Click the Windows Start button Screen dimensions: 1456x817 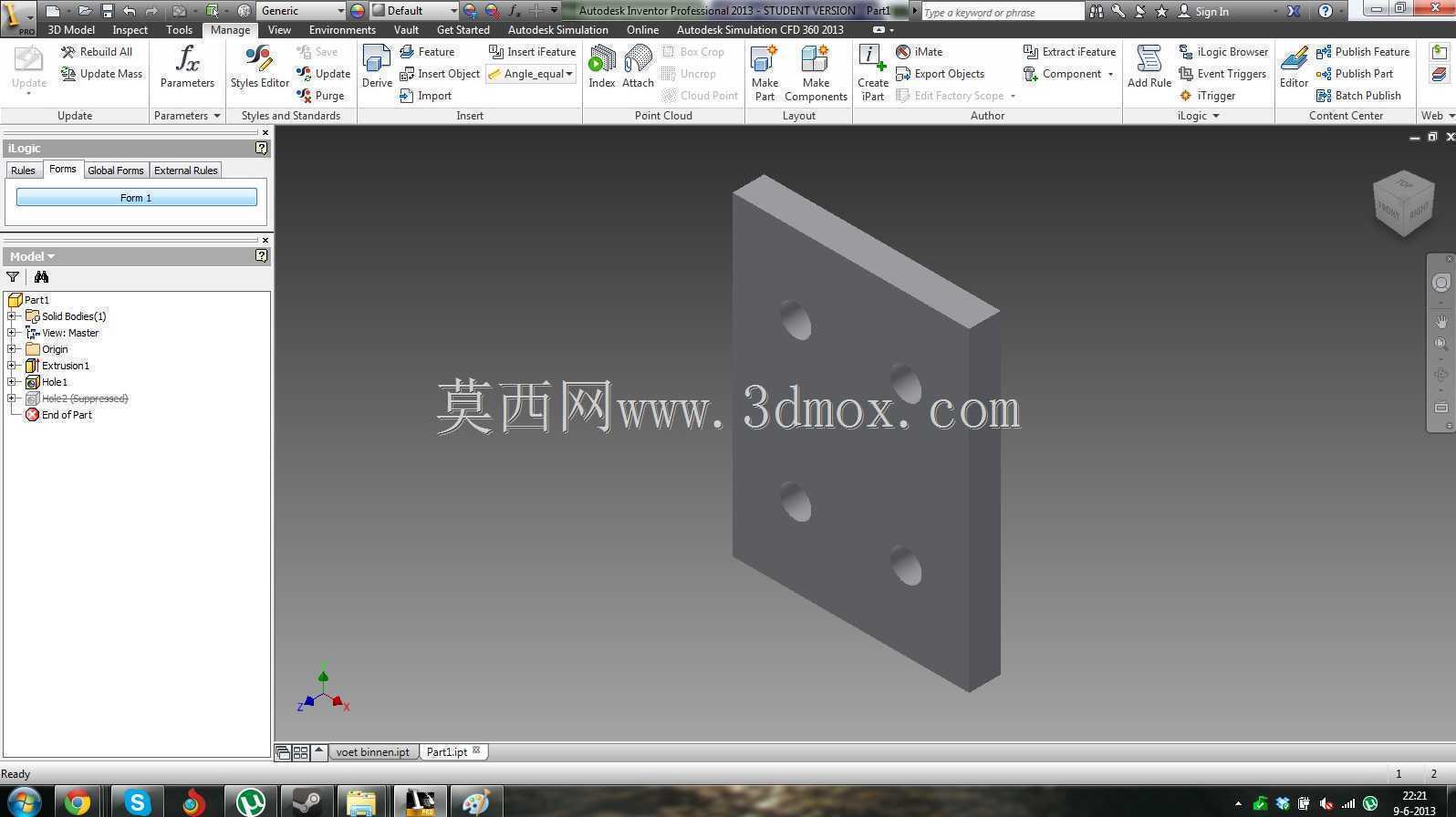tap(24, 802)
